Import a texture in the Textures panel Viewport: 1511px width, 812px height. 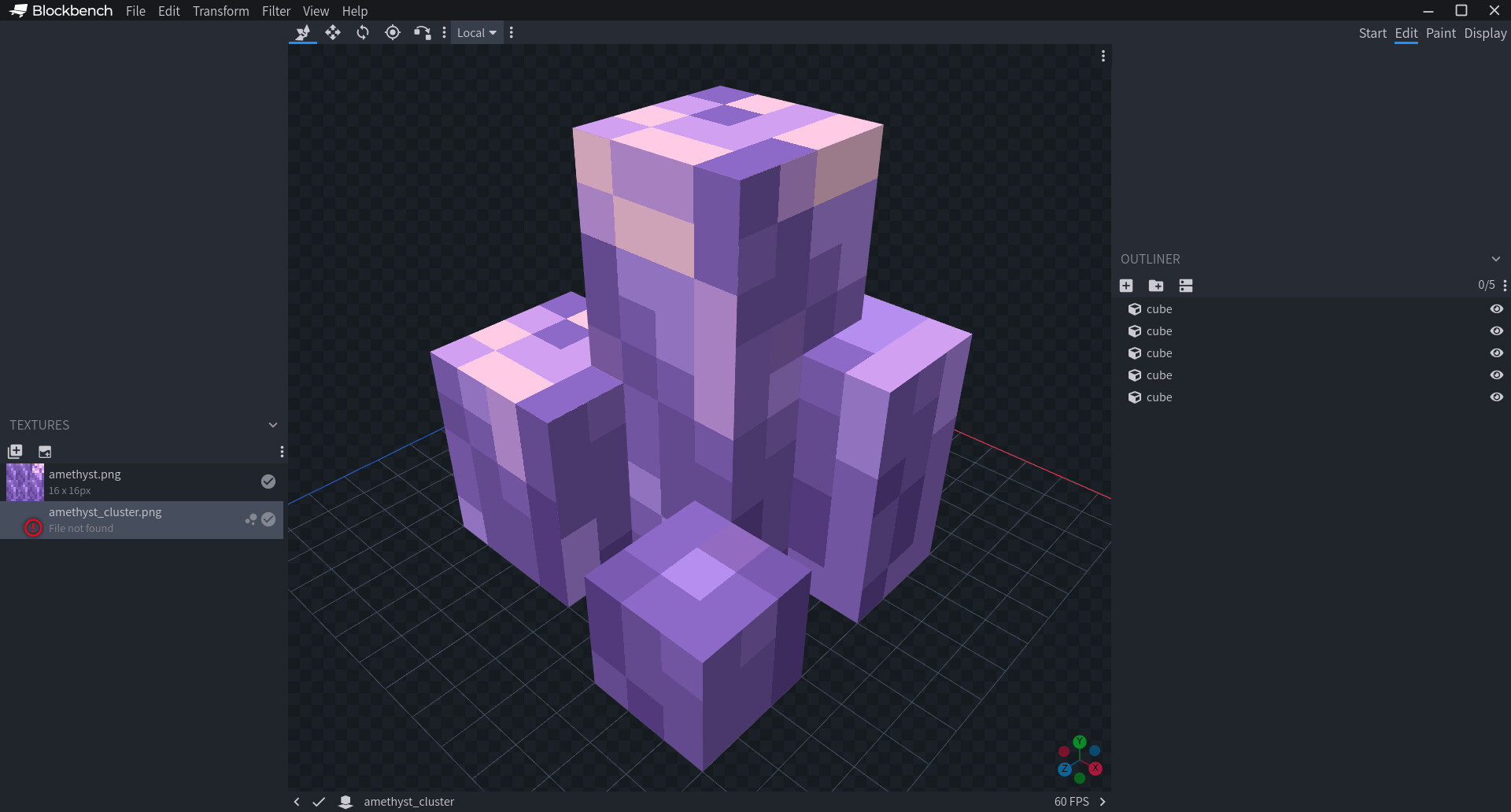pyautogui.click(x=15, y=452)
